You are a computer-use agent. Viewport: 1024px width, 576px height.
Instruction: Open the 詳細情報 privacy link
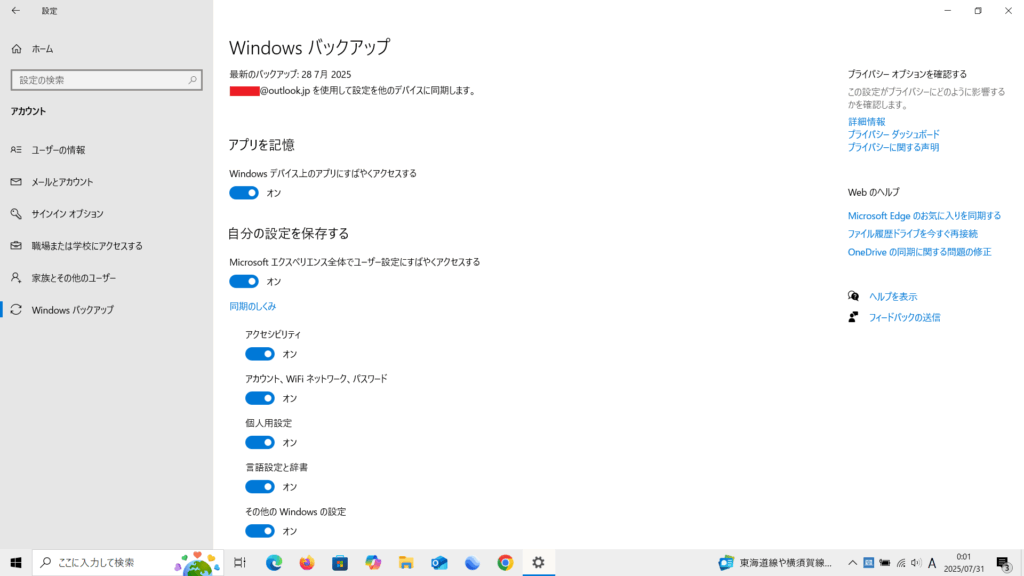pyautogui.click(x=867, y=121)
